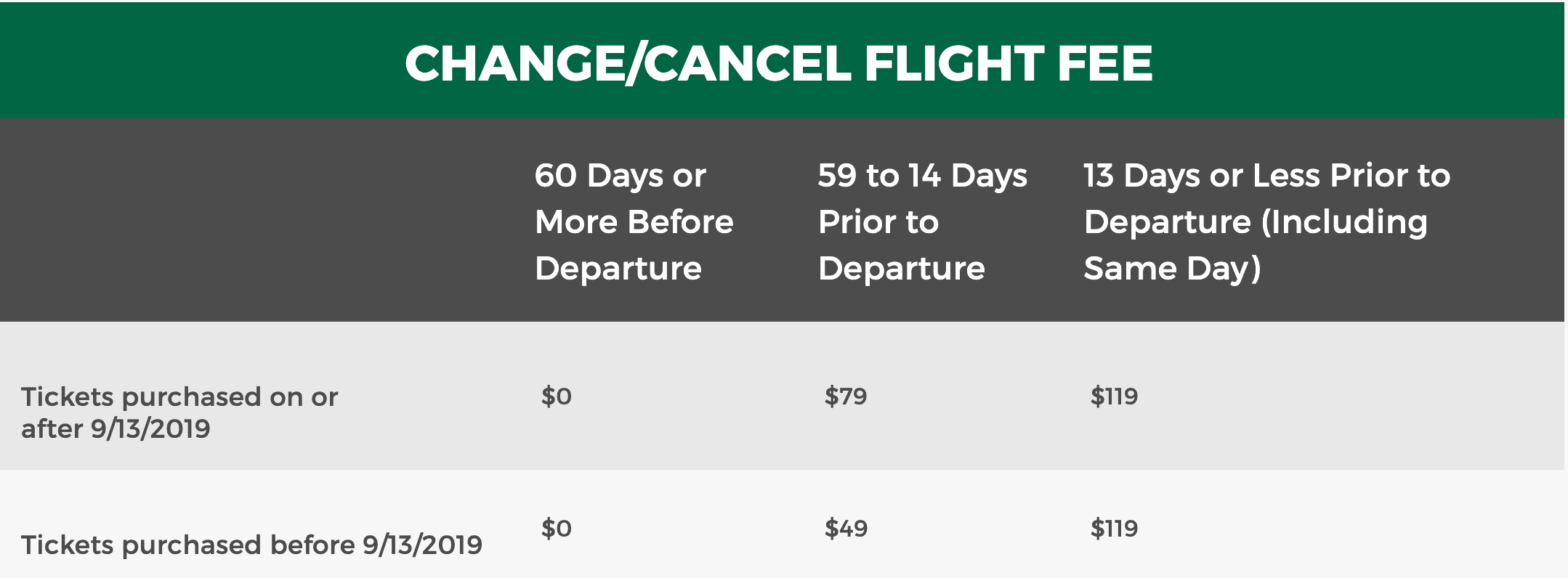Click the $119 fee for tickets purchased on or after 9/13/2019
1568x578 pixels.
pos(1114,396)
